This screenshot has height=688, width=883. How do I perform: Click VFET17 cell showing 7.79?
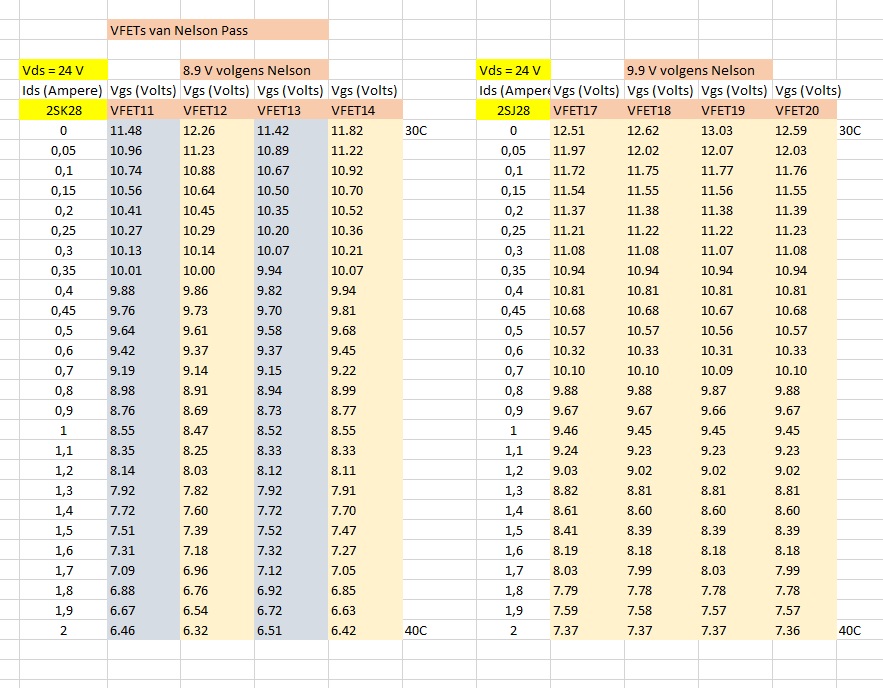587,591
